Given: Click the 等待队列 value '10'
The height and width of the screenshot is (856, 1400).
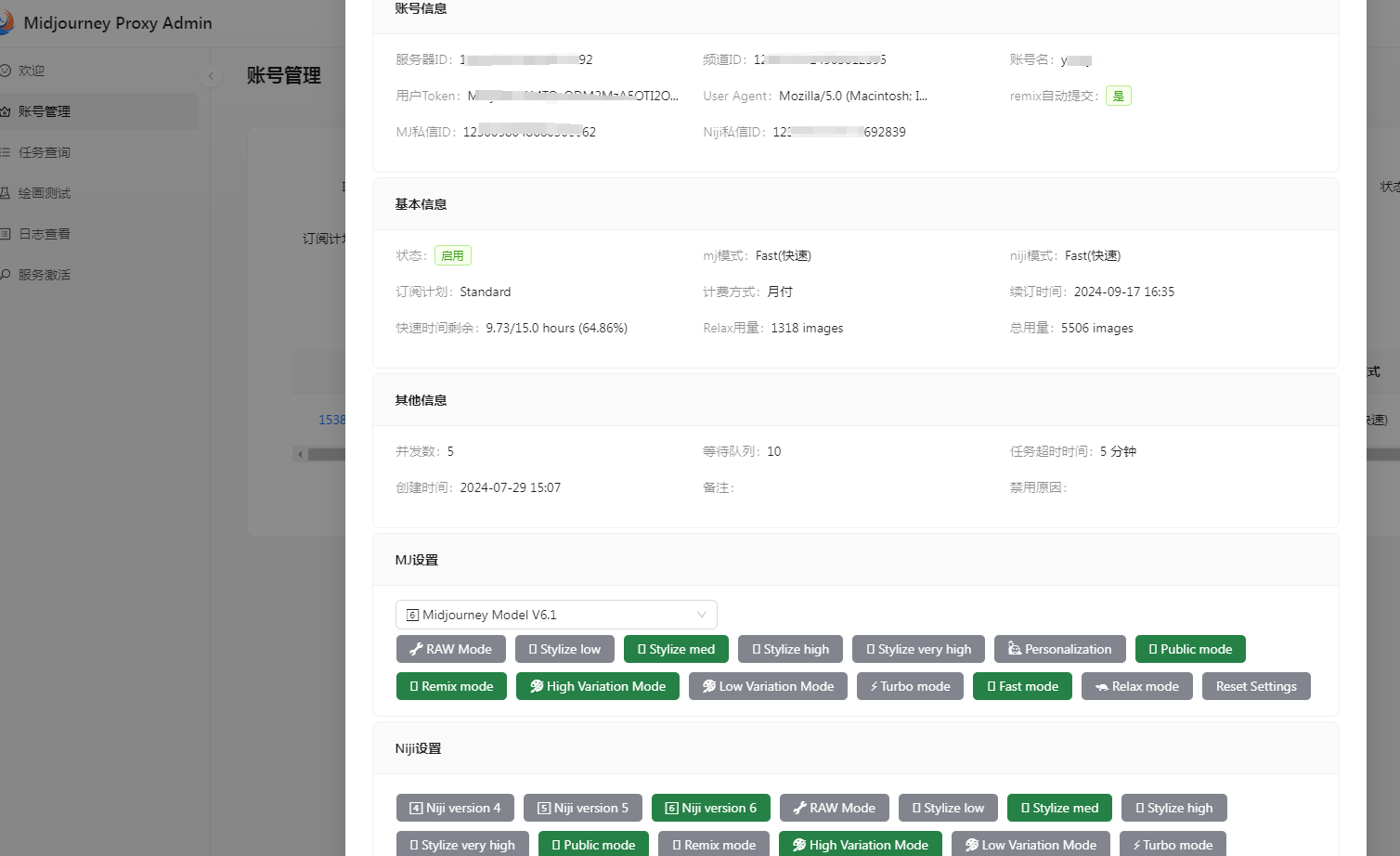Looking at the screenshot, I should pyautogui.click(x=774, y=451).
